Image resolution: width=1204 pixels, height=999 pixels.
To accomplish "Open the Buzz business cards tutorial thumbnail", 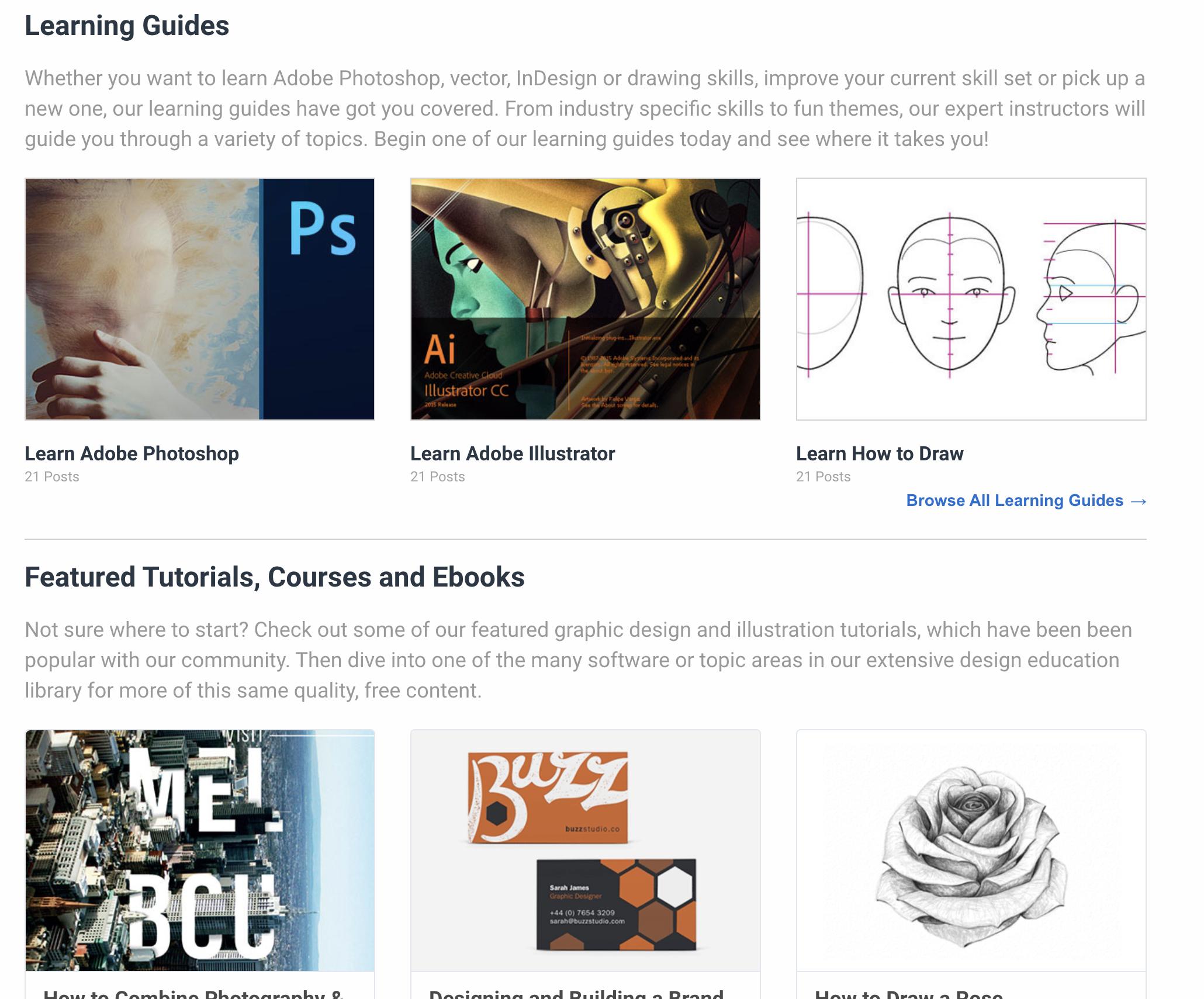I will click(x=586, y=851).
